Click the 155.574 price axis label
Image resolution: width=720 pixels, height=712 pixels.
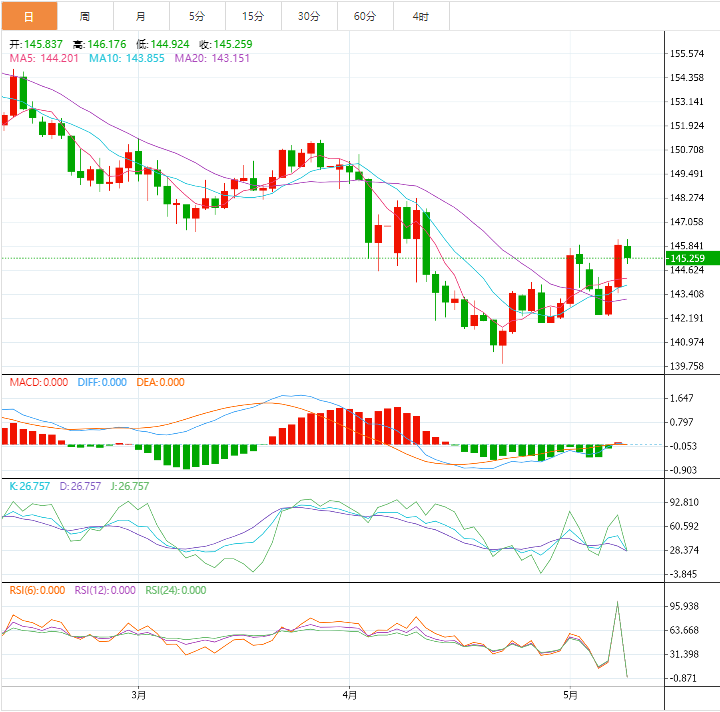[687, 54]
